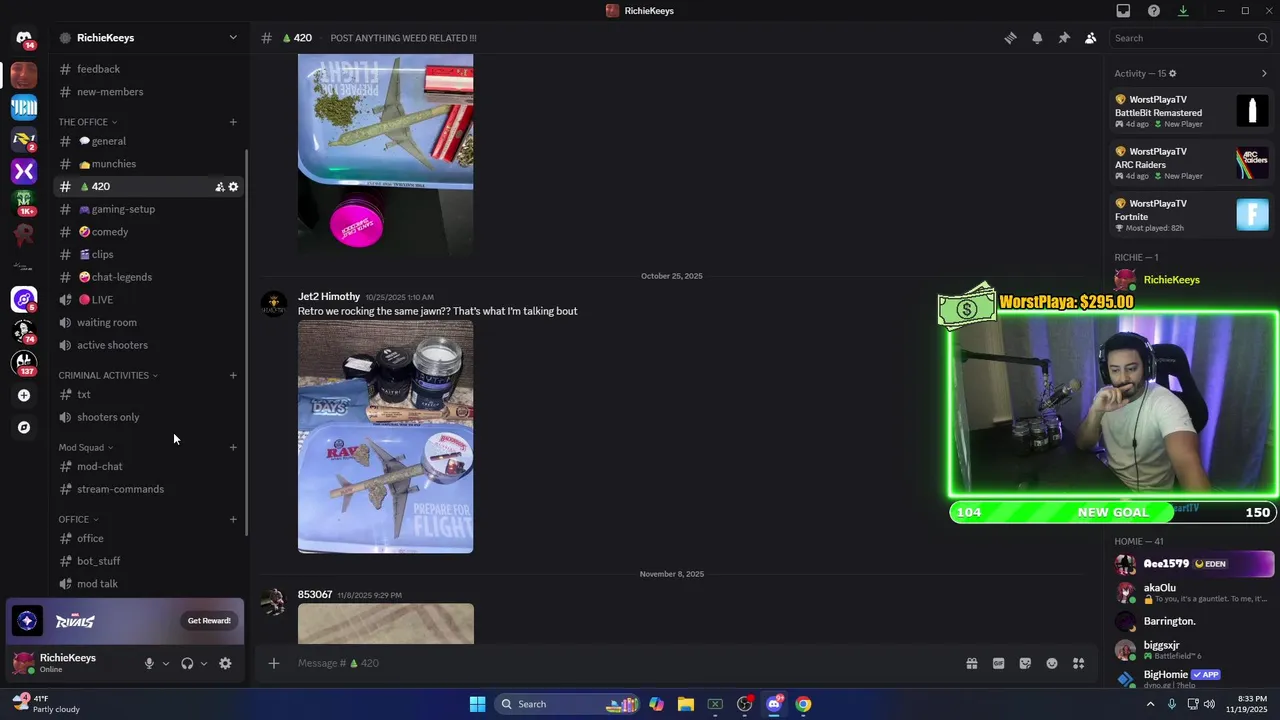Collapse the OFFICE category at bottom
The height and width of the screenshot is (720, 1280).
pyautogui.click(x=79, y=519)
